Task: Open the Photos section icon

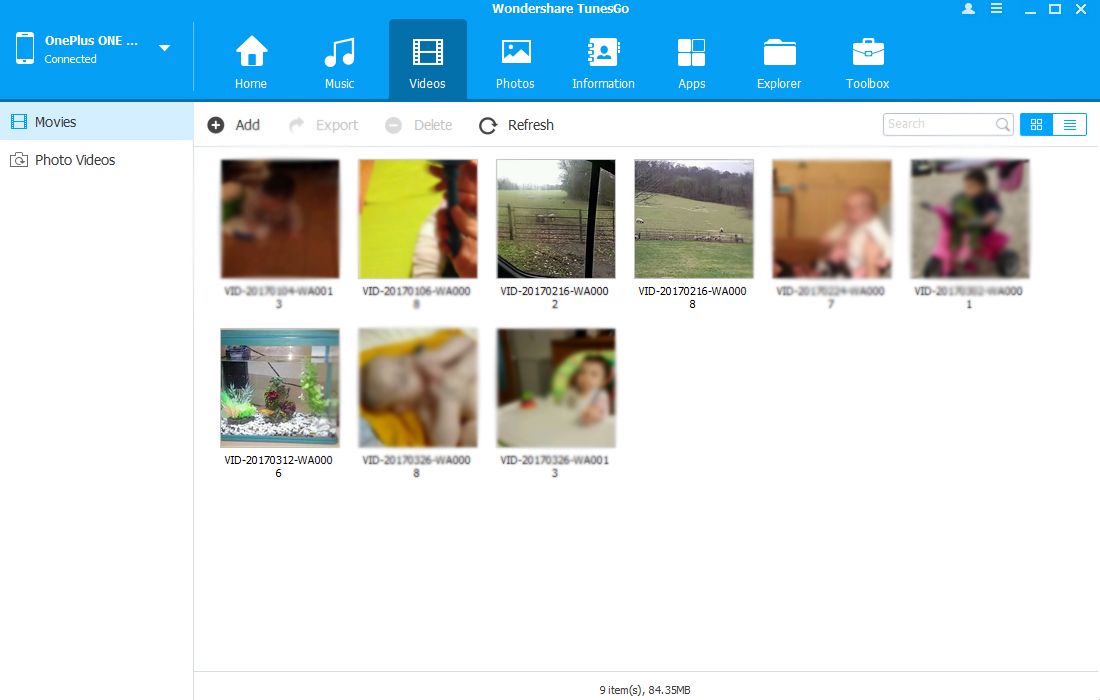Action: [x=515, y=53]
